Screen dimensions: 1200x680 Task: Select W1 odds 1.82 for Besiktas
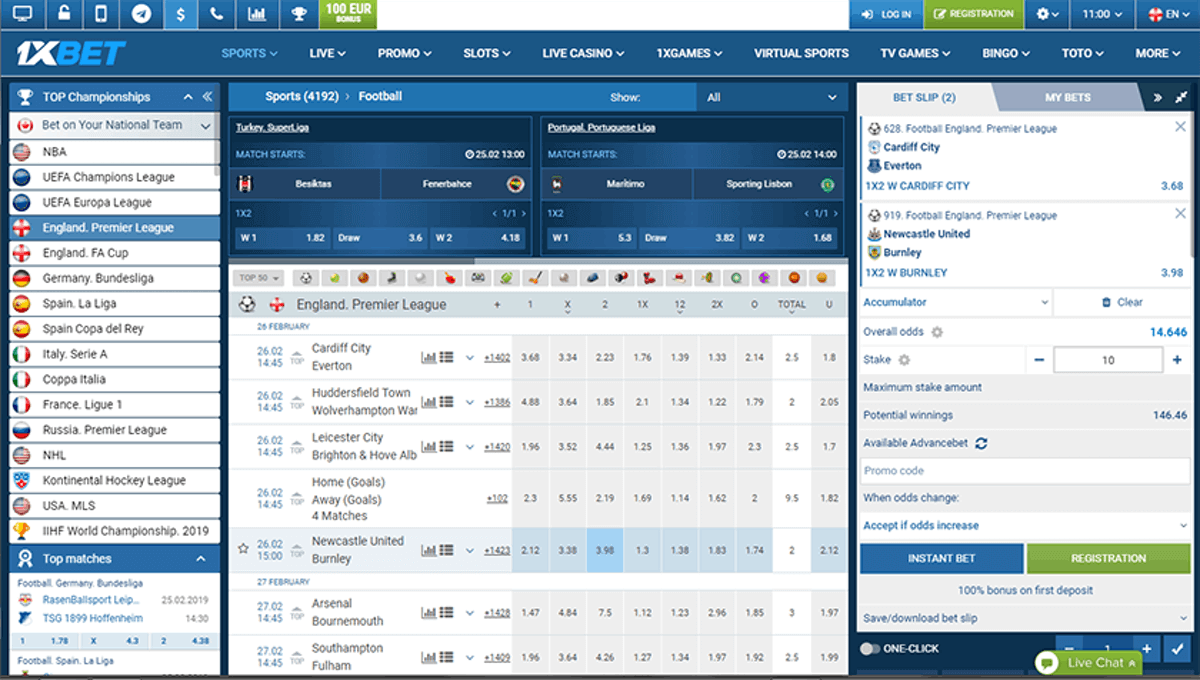(281, 238)
